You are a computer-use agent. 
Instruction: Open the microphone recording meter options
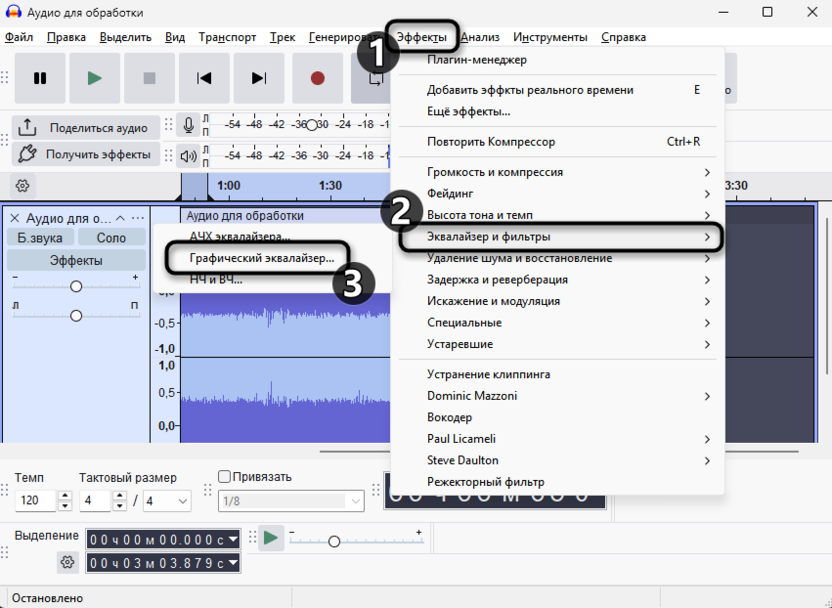click(x=190, y=124)
